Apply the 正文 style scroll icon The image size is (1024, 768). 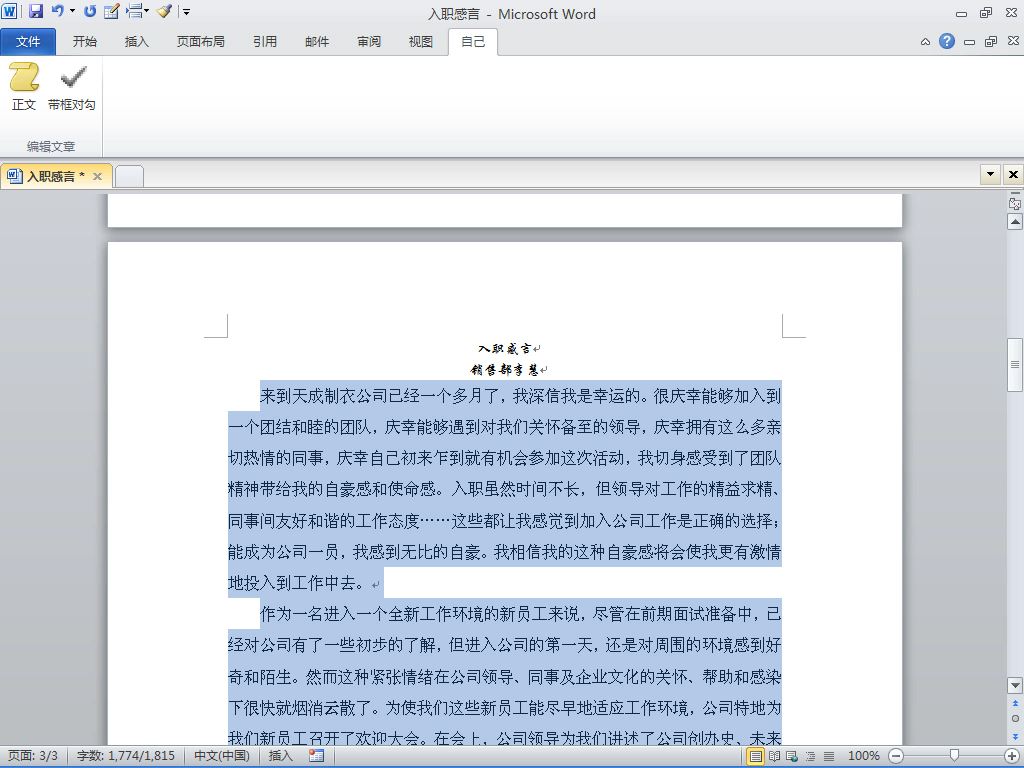24,87
